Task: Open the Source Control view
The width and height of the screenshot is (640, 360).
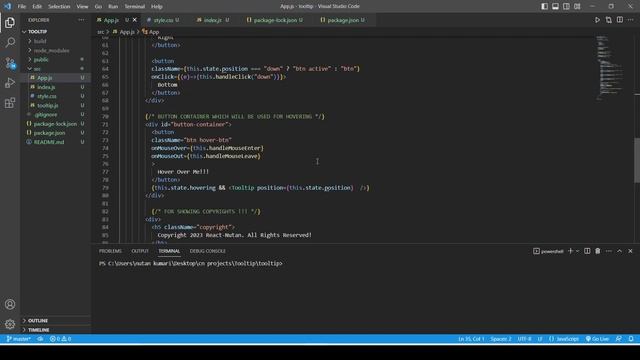Action: pos(10,62)
